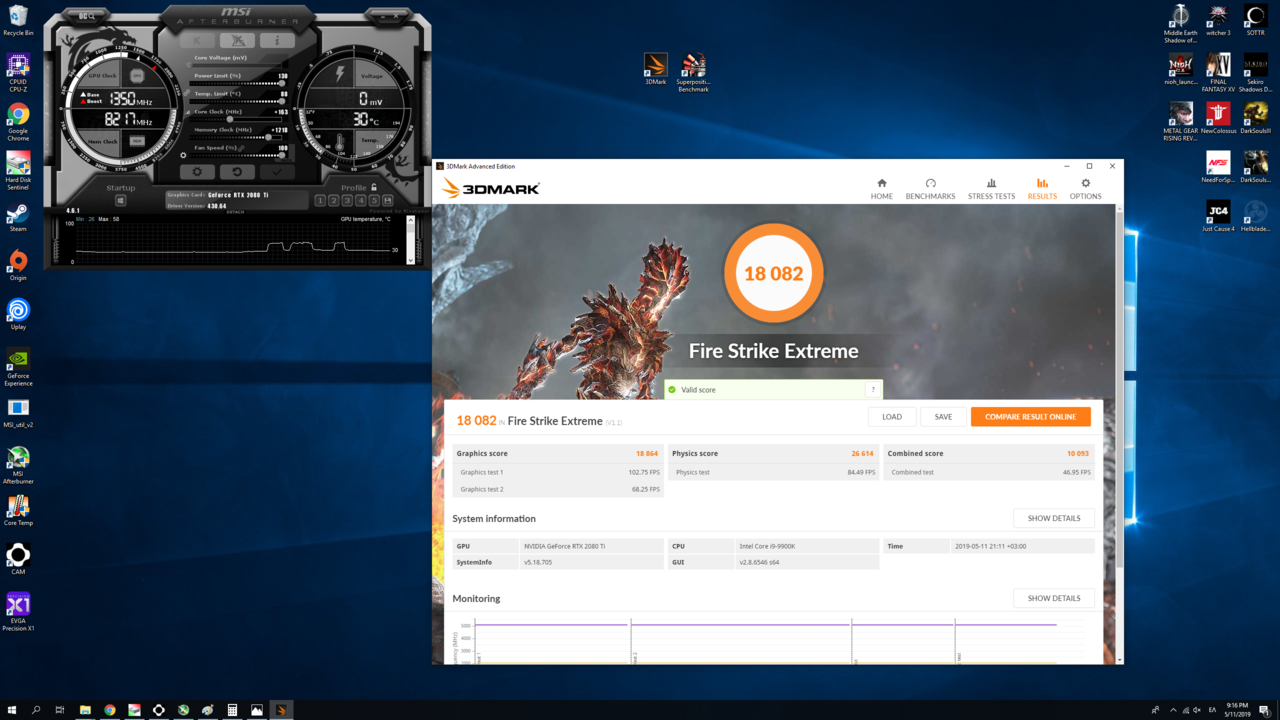
Task: Select Afterburner profile slot 5
Action: tap(374, 201)
